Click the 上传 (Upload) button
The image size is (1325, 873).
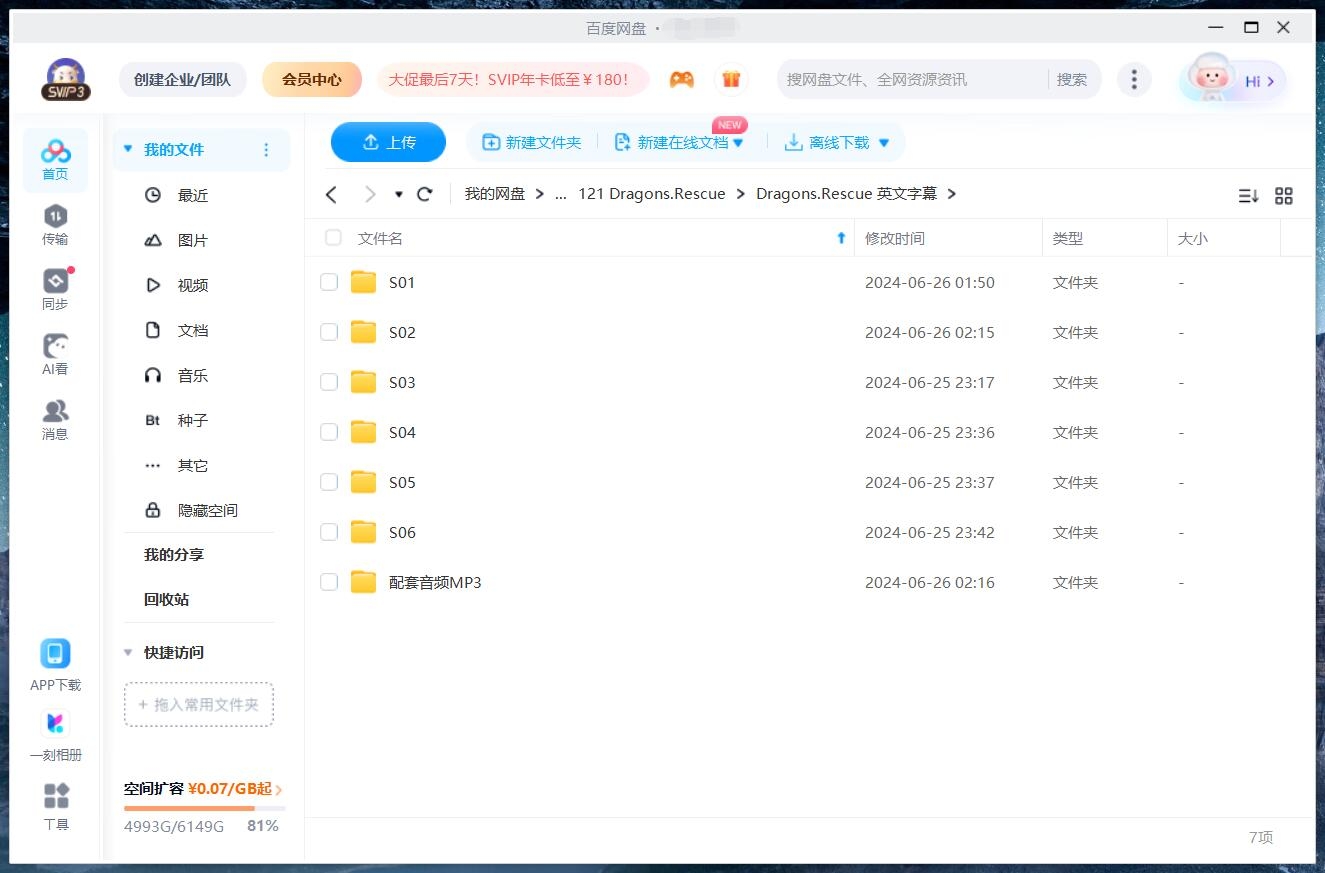click(x=388, y=142)
